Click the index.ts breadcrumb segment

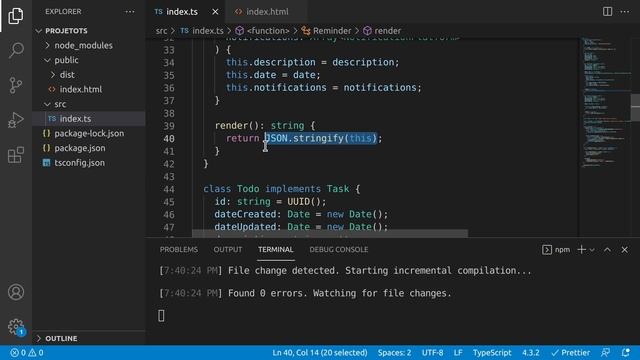click(202, 31)
